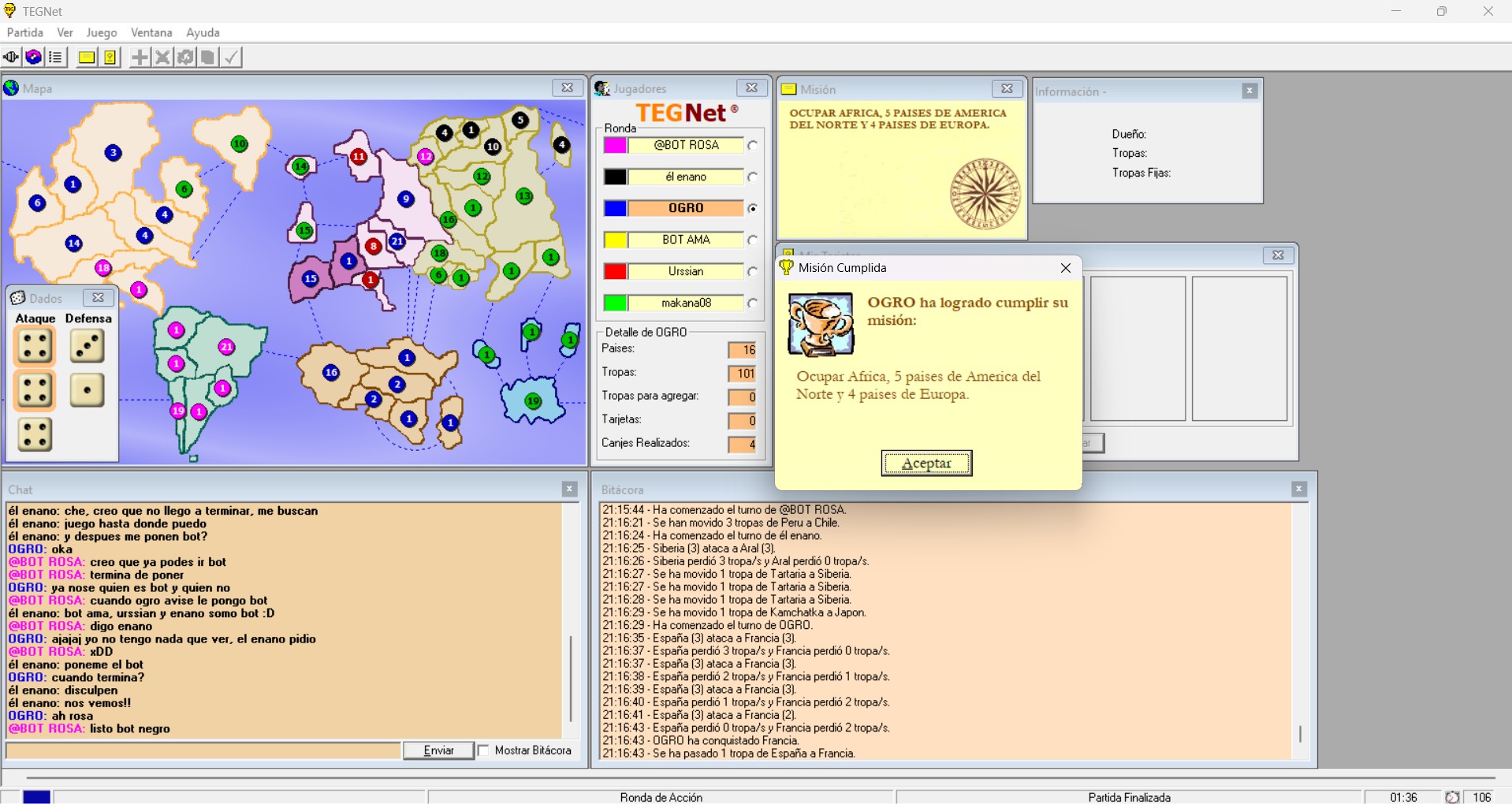The height and width of the screenshot is (804, 1512).
Task: Open the list view toolbar icon
Action: 55,58
